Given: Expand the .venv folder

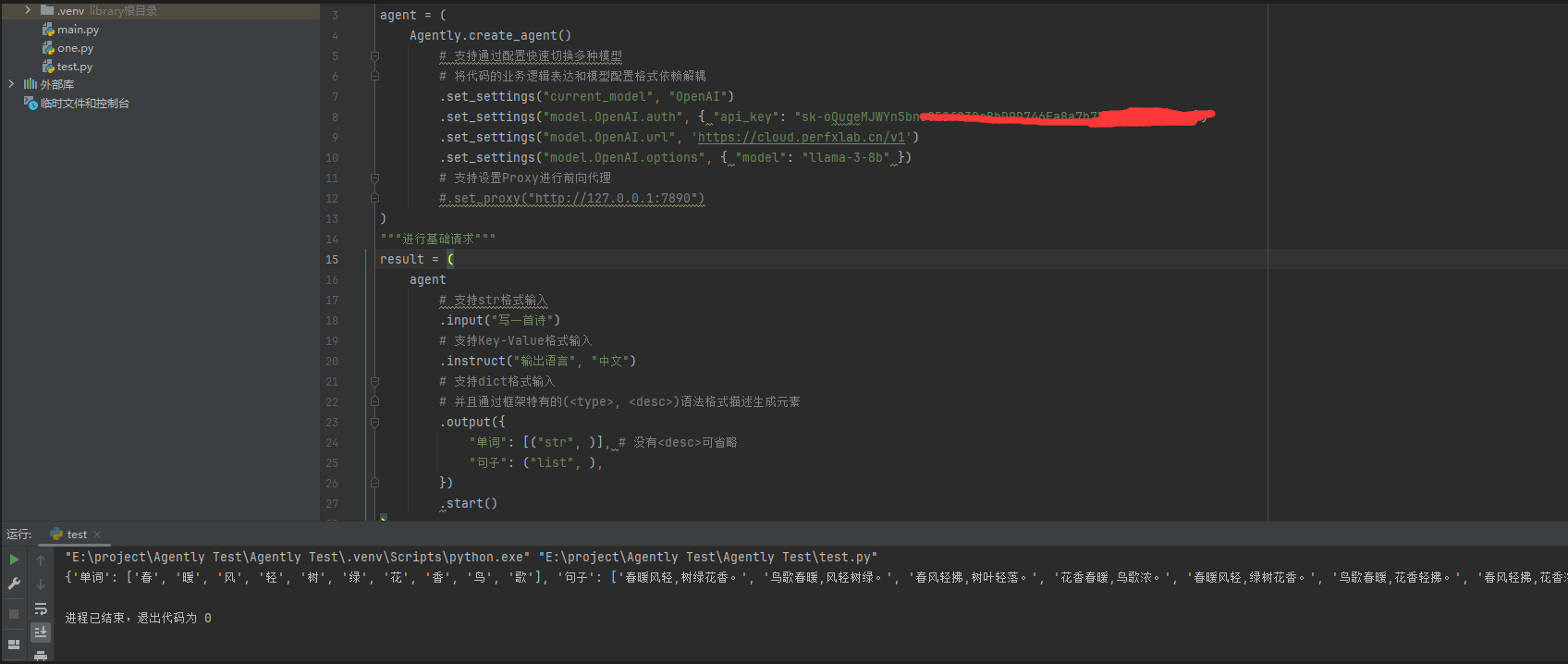Looking at the screenshot, I should (28, 10).
